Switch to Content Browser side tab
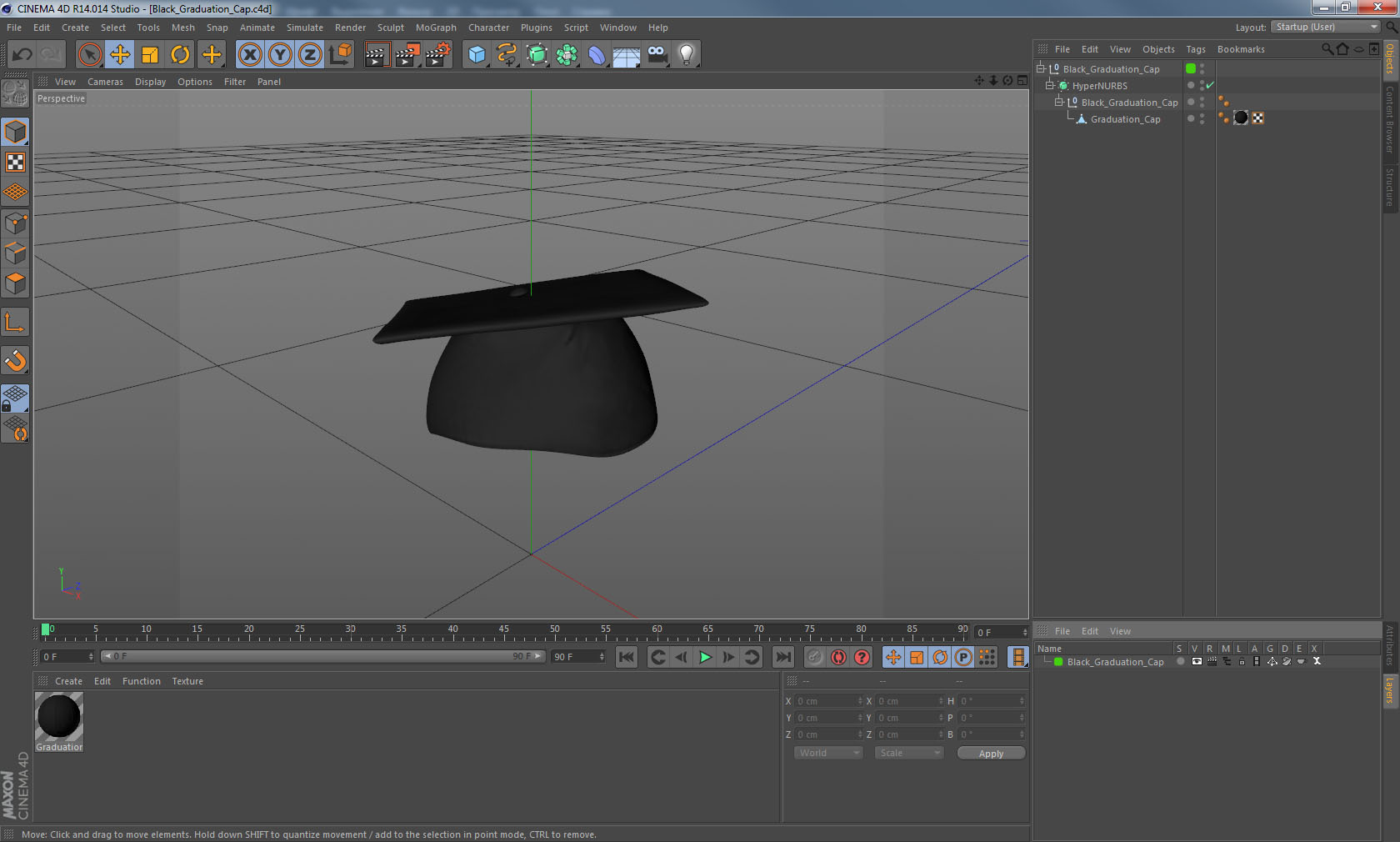Image resolution: width=1400 pixels, height=842 pixels. (x=1390, y=119)
